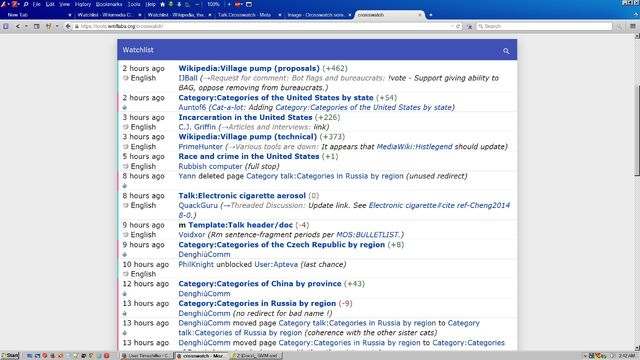Open Category:Categories of the Czech Republic by region

(282, 244)
